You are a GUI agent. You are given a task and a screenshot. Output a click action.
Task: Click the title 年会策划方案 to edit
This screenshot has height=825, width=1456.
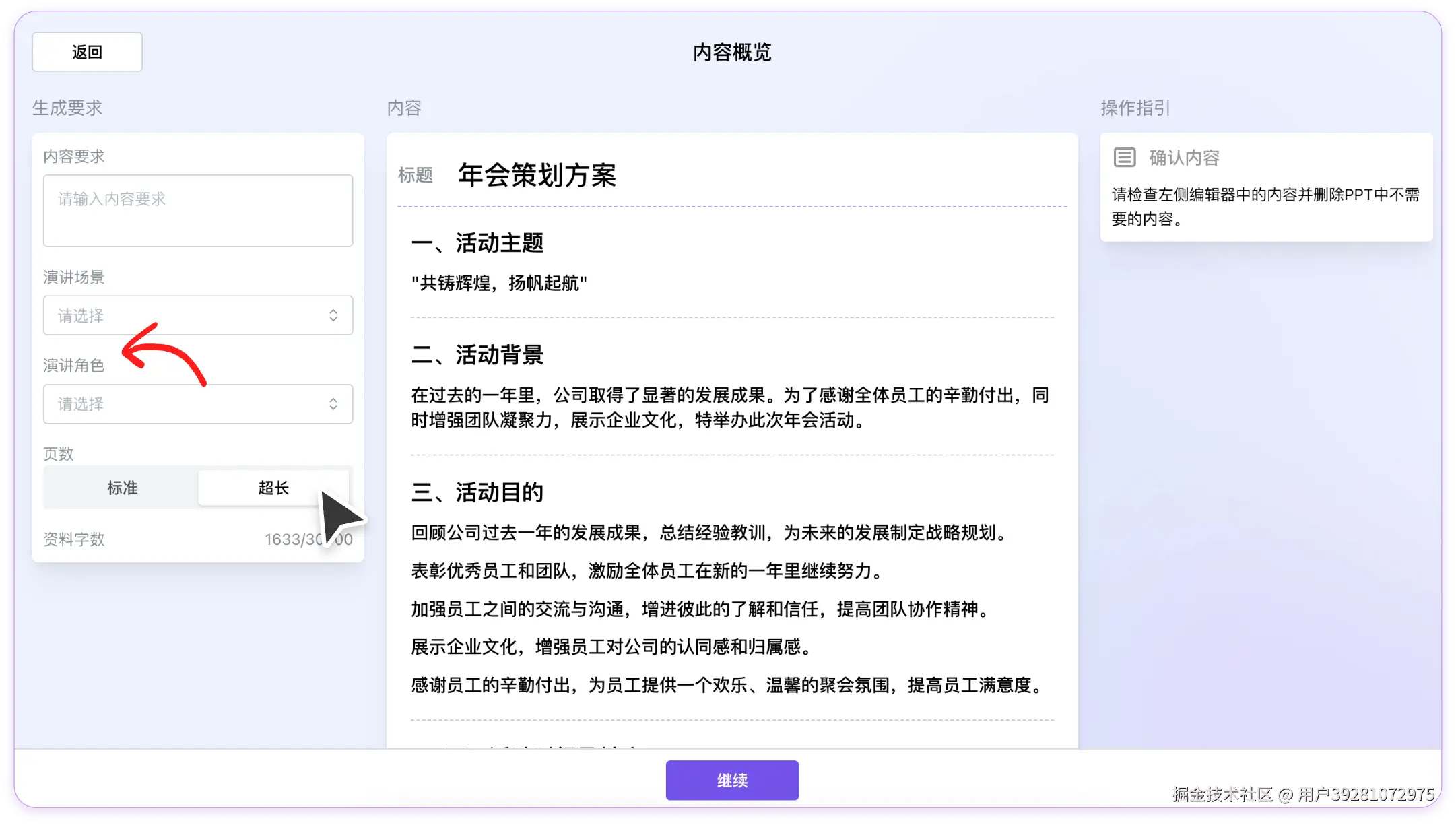coord(537,175)
